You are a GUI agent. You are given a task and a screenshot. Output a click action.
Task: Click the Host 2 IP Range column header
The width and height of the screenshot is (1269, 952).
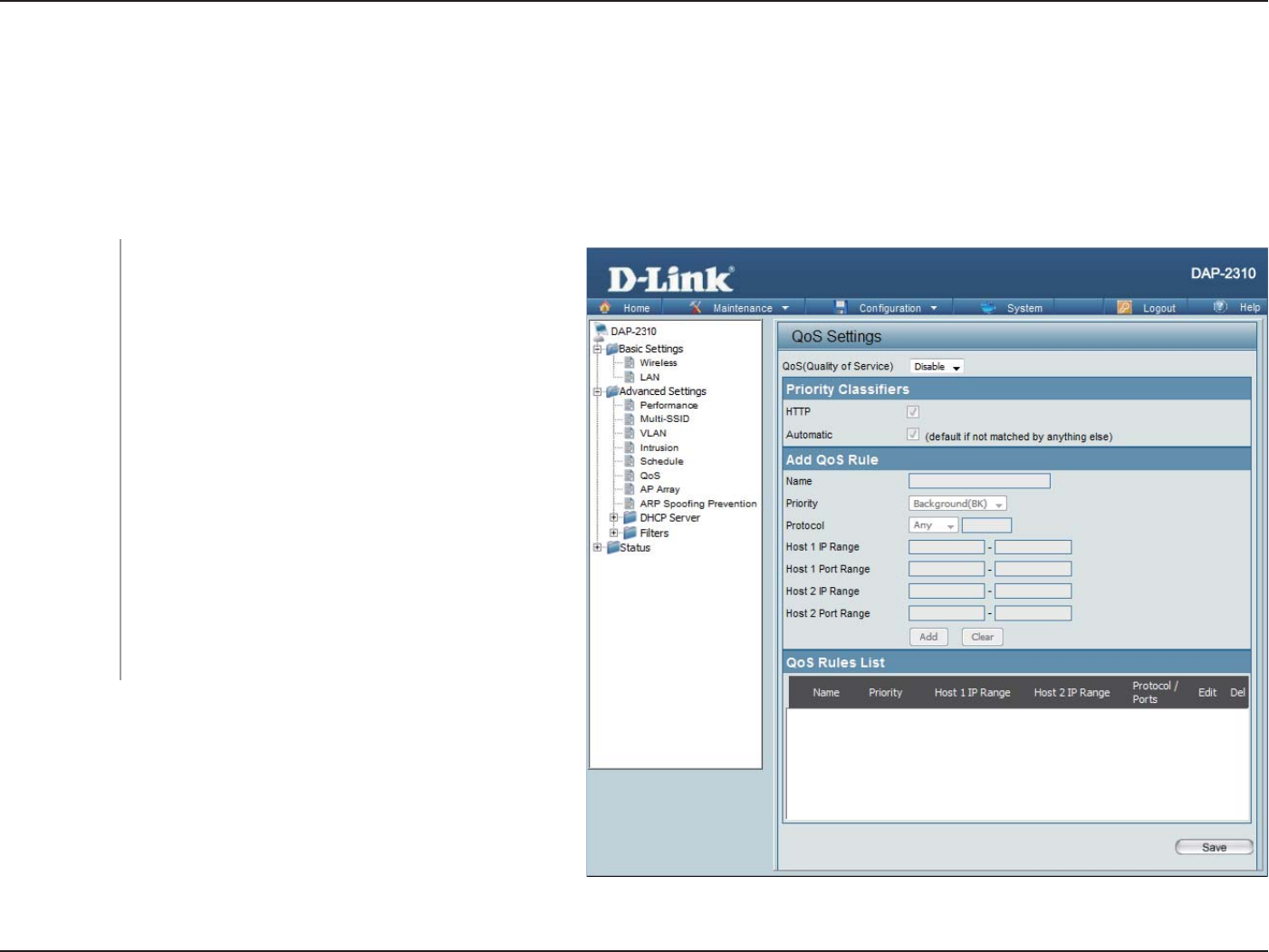(1072, 693)
